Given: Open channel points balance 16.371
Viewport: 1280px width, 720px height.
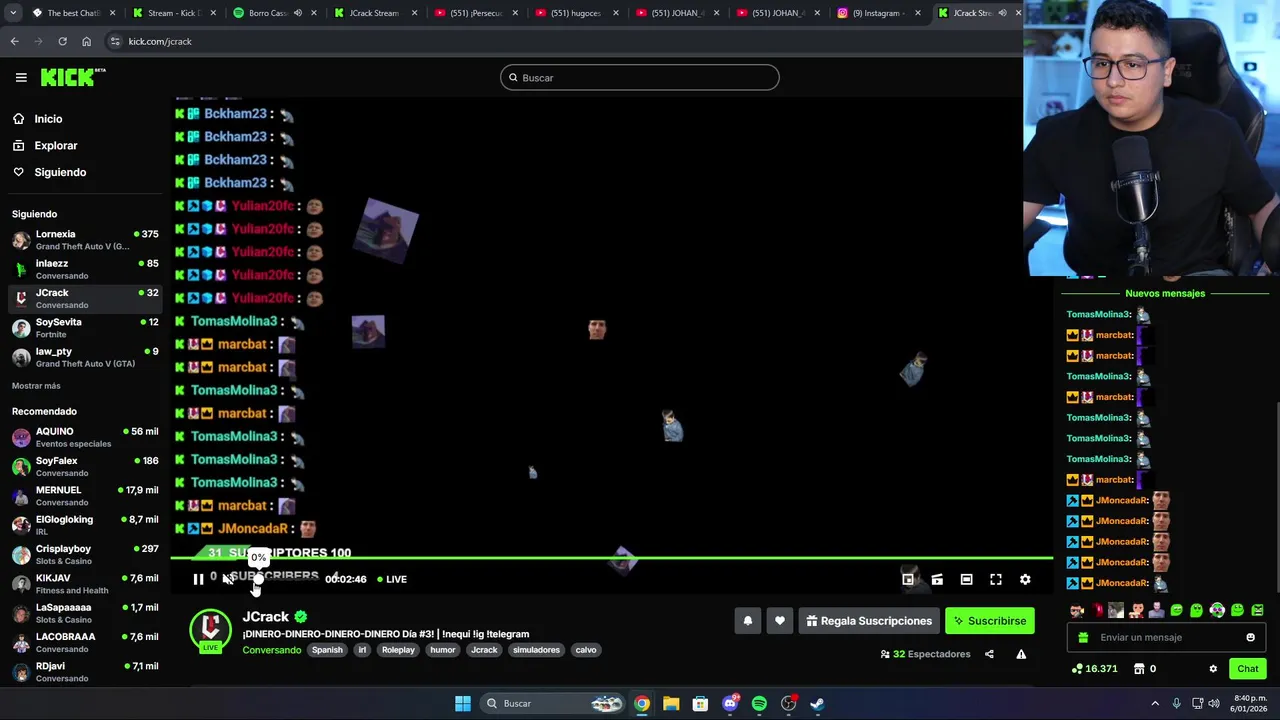Looking at the screenshot, I should pyautogui.click(x=1094, y=669).
